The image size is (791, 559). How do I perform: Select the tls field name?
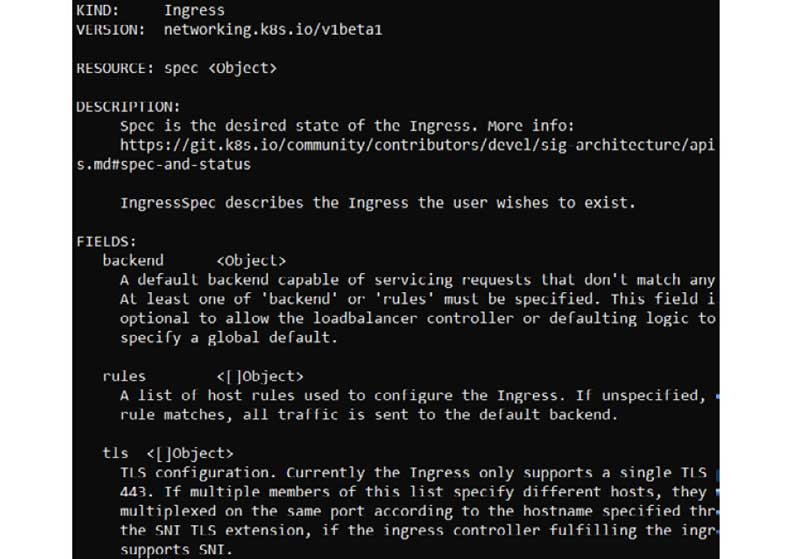click(116, 453)
